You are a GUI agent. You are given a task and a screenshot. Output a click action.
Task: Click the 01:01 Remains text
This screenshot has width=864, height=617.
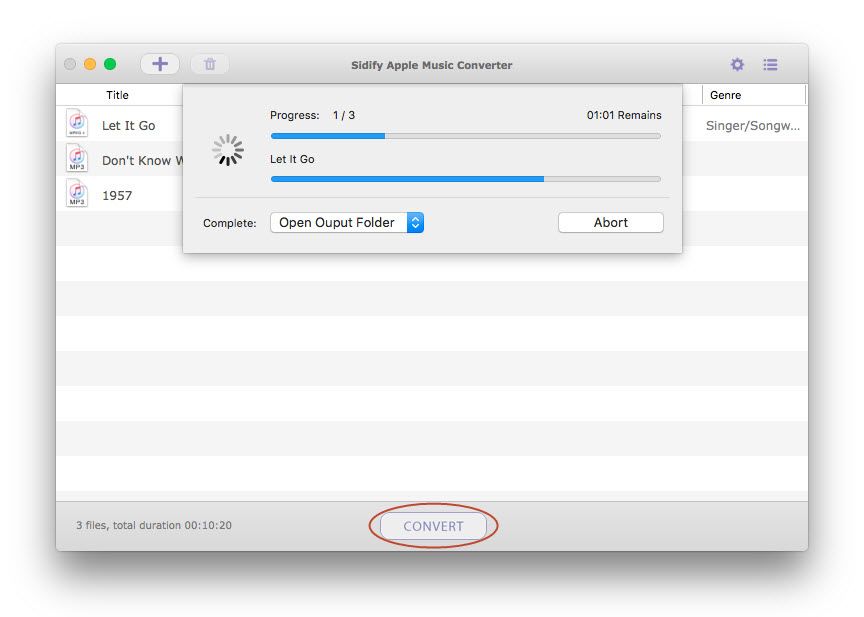coord(624,115)
